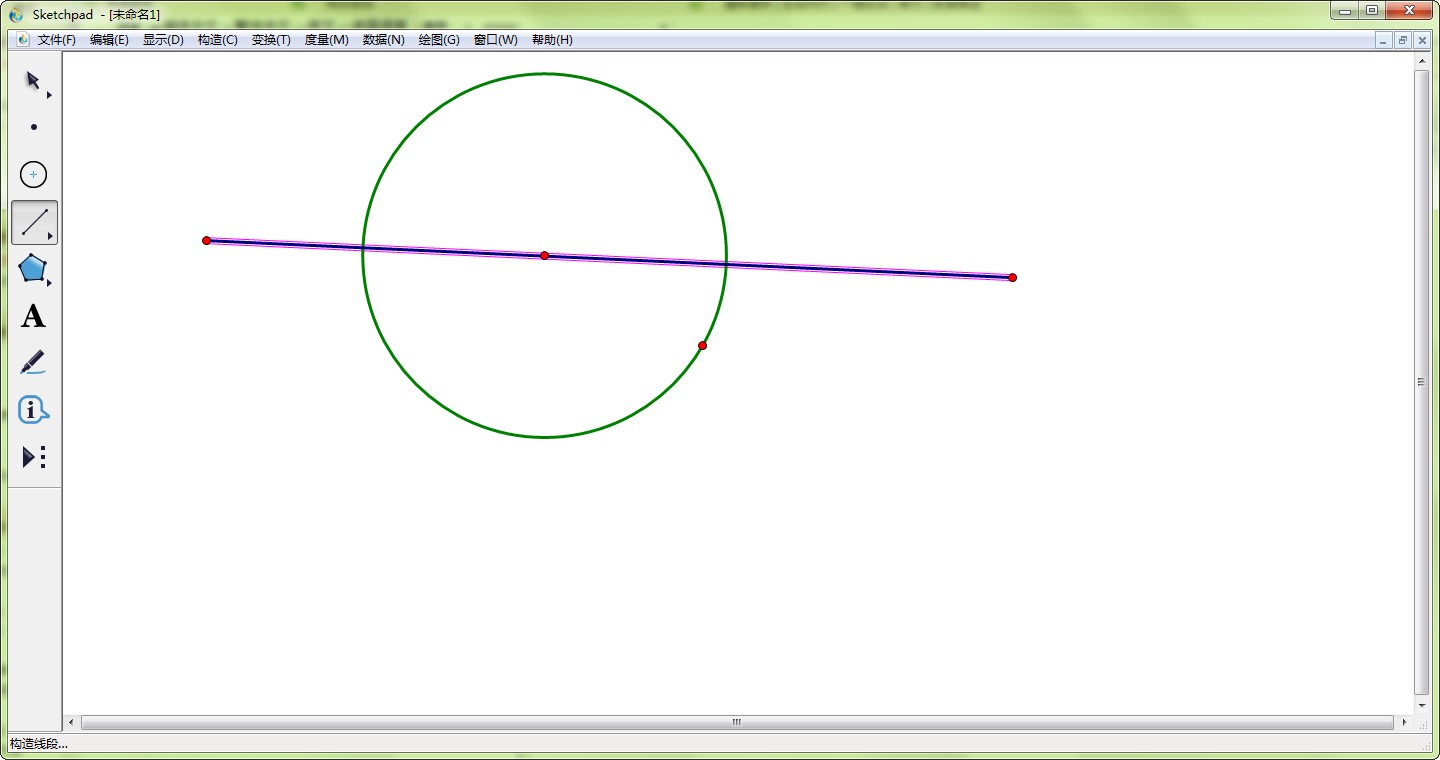Select the Information tool
The image size is (1440, 760).
(x=33, y=410)
